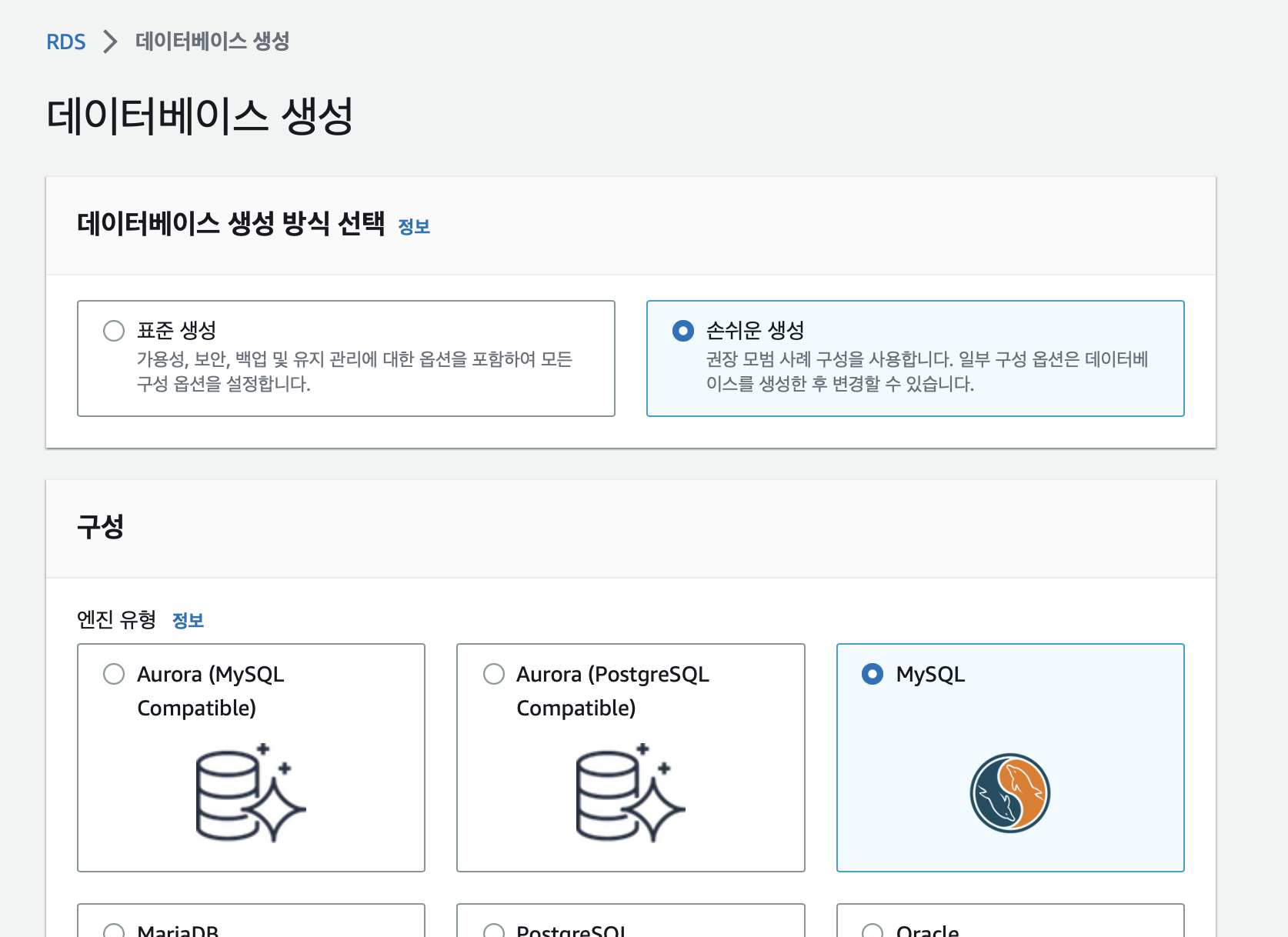Click the 데이터베이스 생성 breadcrumb text
Screen dimensions: 1288x937
click(212, 41)
